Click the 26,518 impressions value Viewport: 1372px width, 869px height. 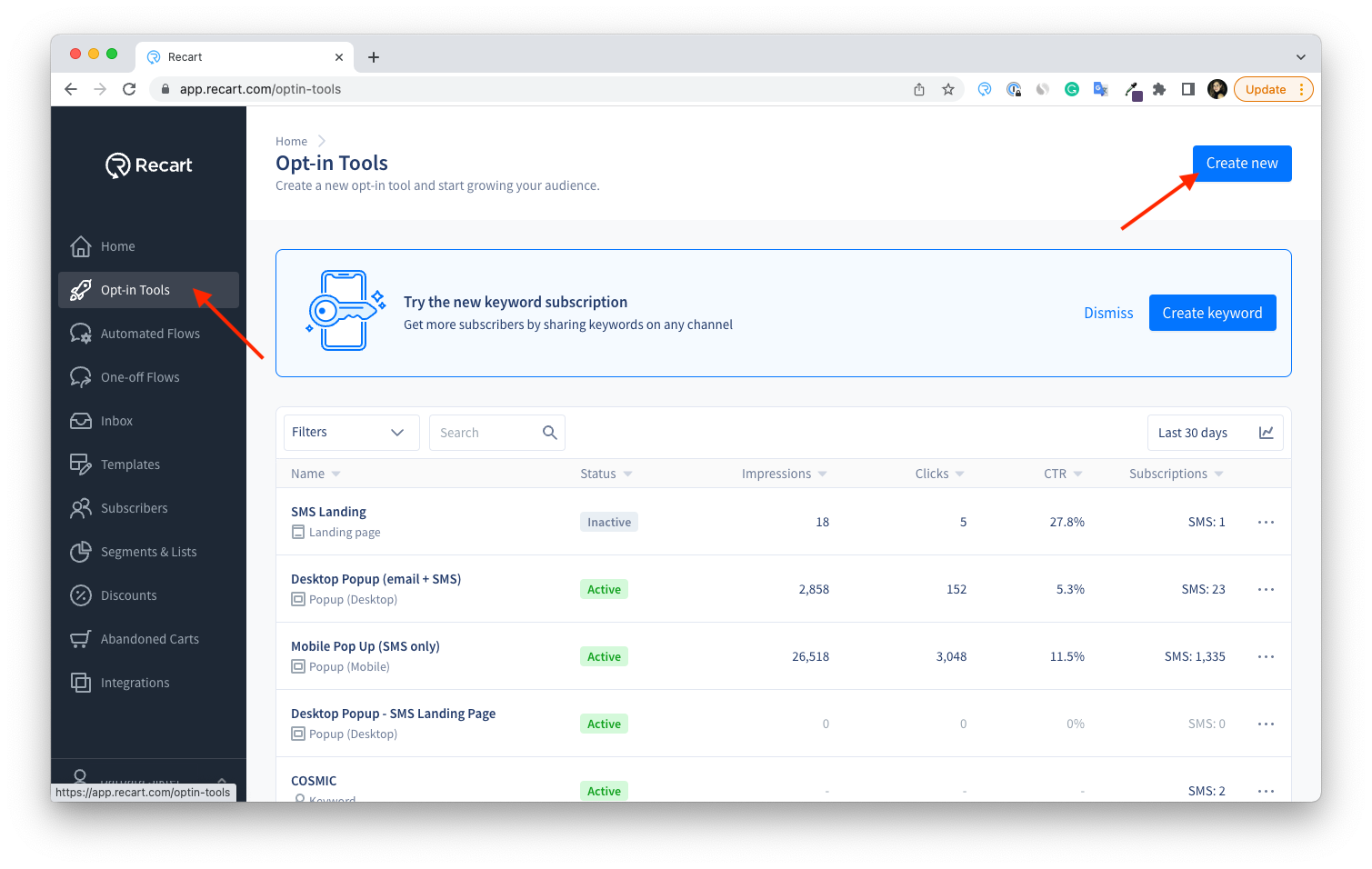point(810,656)
